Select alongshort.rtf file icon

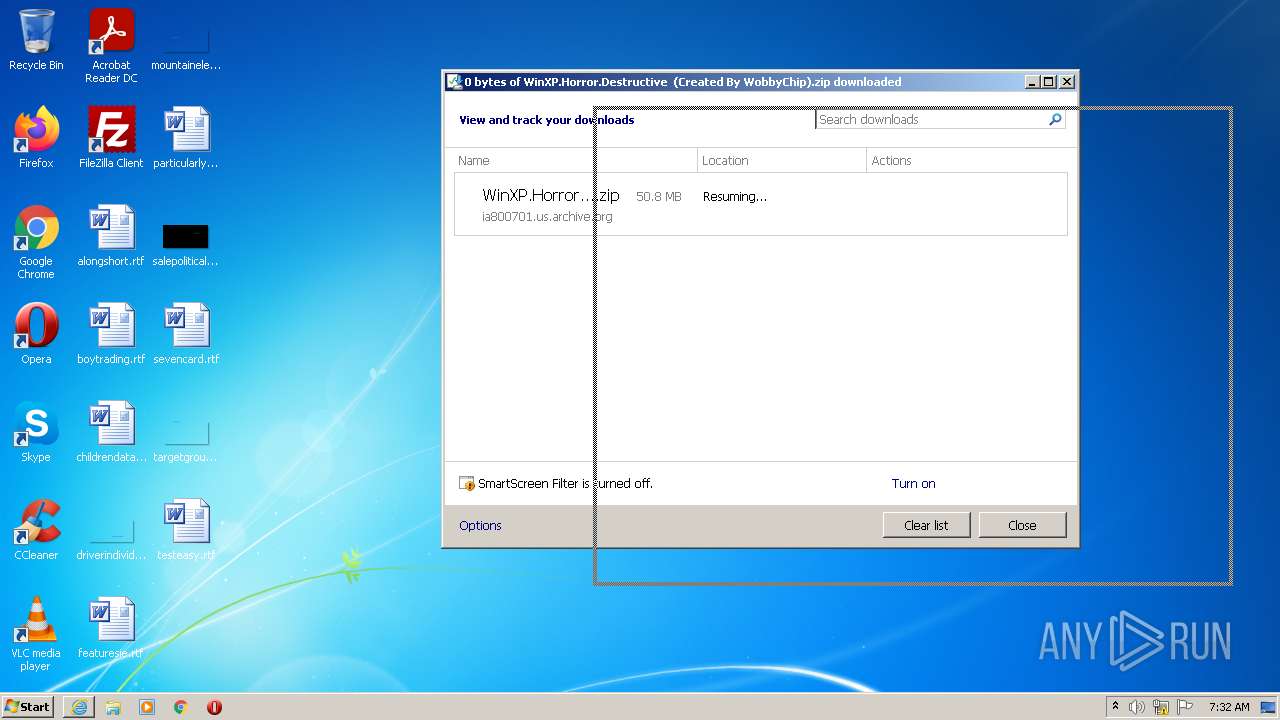coord(111,236)
